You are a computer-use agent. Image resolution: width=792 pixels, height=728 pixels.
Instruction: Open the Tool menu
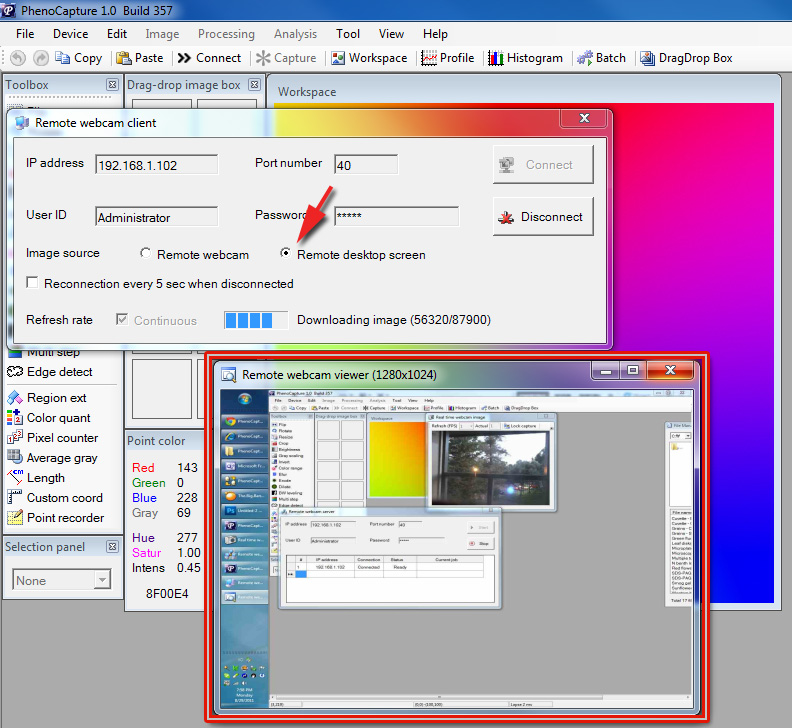pos(348,34)
